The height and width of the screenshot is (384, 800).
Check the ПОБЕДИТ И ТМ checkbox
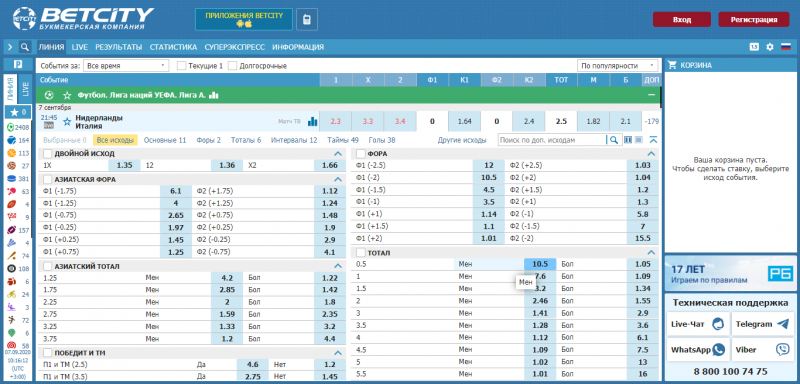pyautogui.click(x=47, y=352)
